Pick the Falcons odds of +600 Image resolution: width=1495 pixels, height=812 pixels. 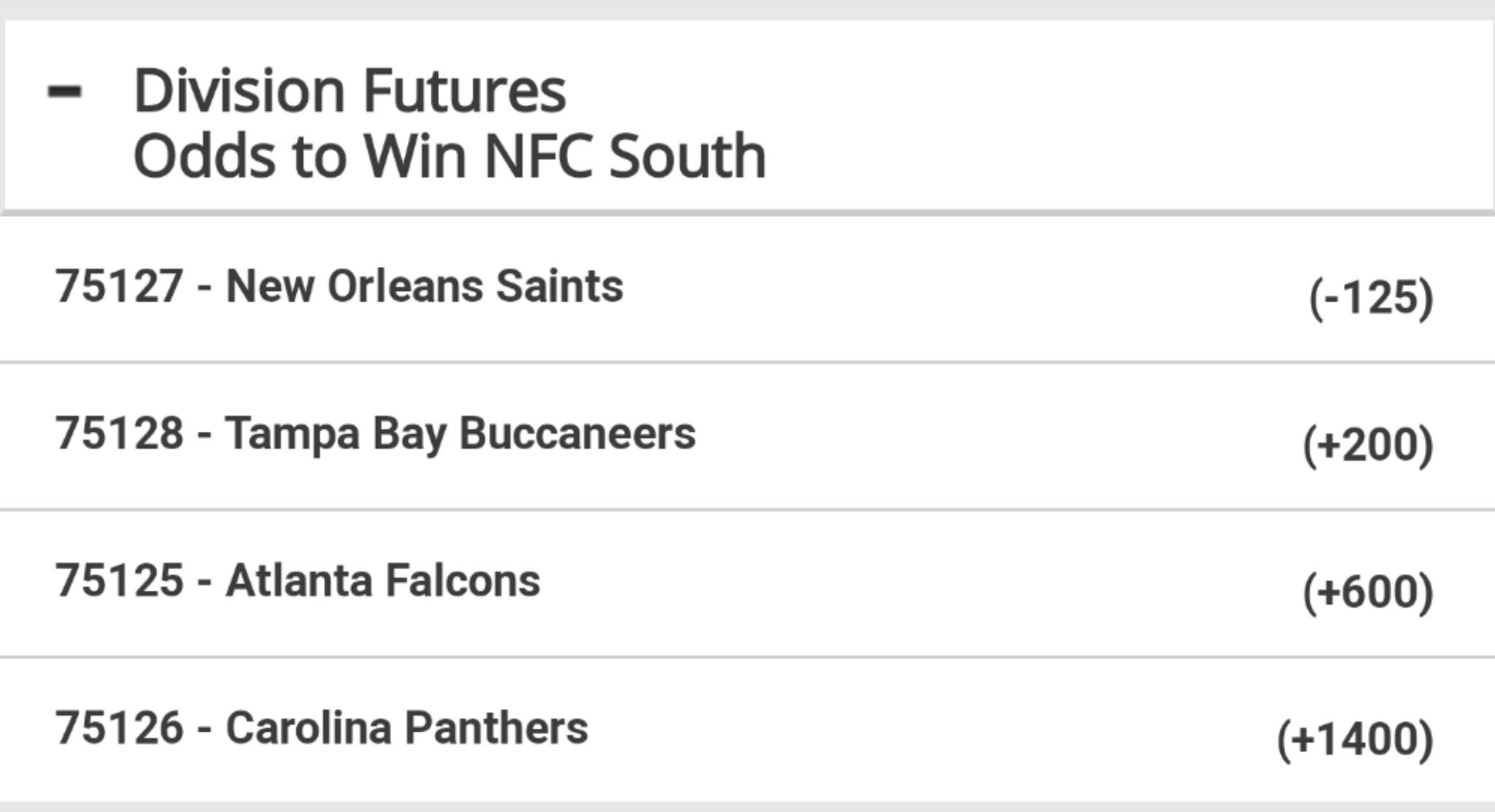1368,592
